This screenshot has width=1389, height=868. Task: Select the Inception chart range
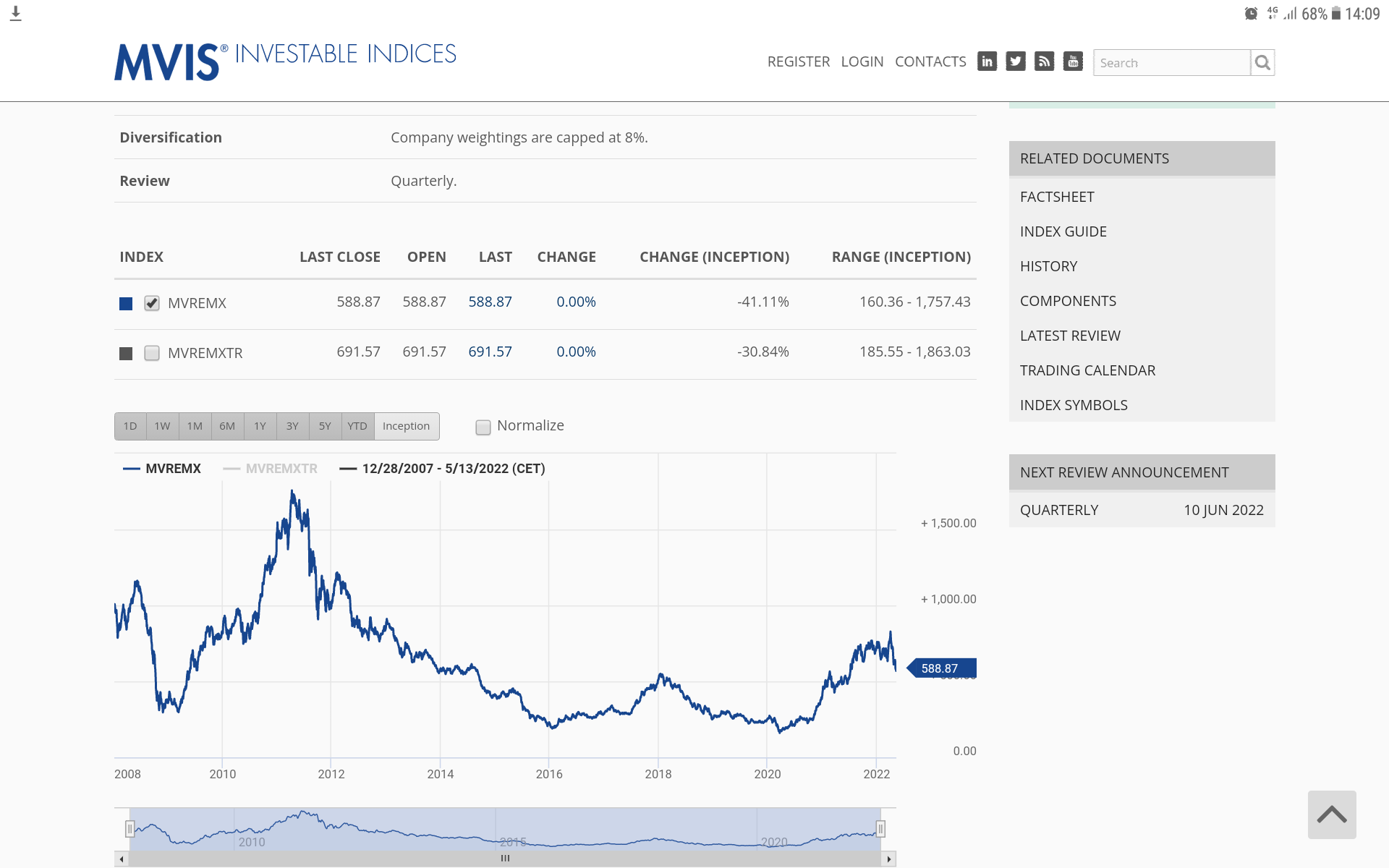(407, 426)
